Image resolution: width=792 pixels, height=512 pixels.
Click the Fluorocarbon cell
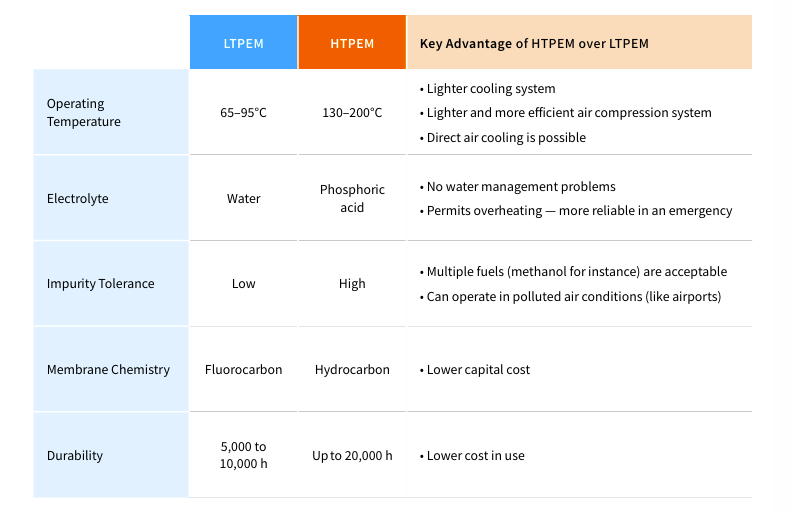click(x=243, y=369)
